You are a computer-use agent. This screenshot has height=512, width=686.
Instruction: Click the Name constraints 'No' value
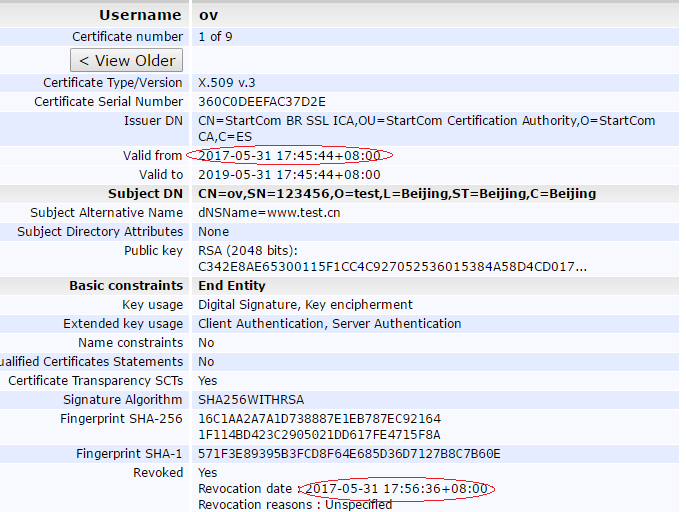pos(206,343)
